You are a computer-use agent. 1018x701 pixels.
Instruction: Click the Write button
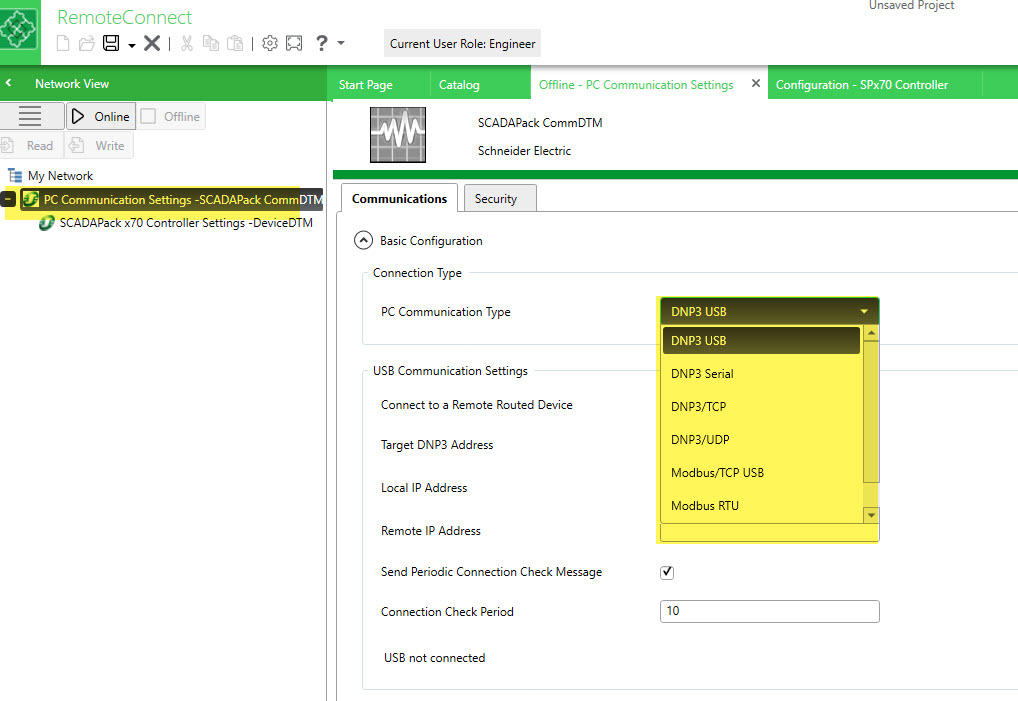pyautogui.click(x=99, y=145)
